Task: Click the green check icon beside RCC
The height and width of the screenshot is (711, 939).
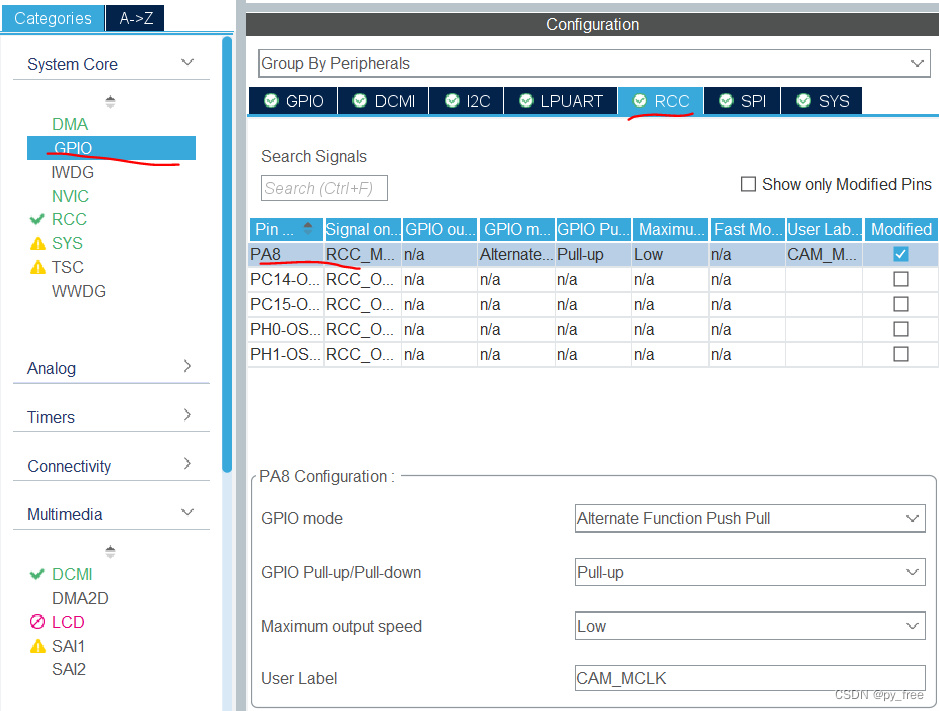Action: [x=37, y=219]
